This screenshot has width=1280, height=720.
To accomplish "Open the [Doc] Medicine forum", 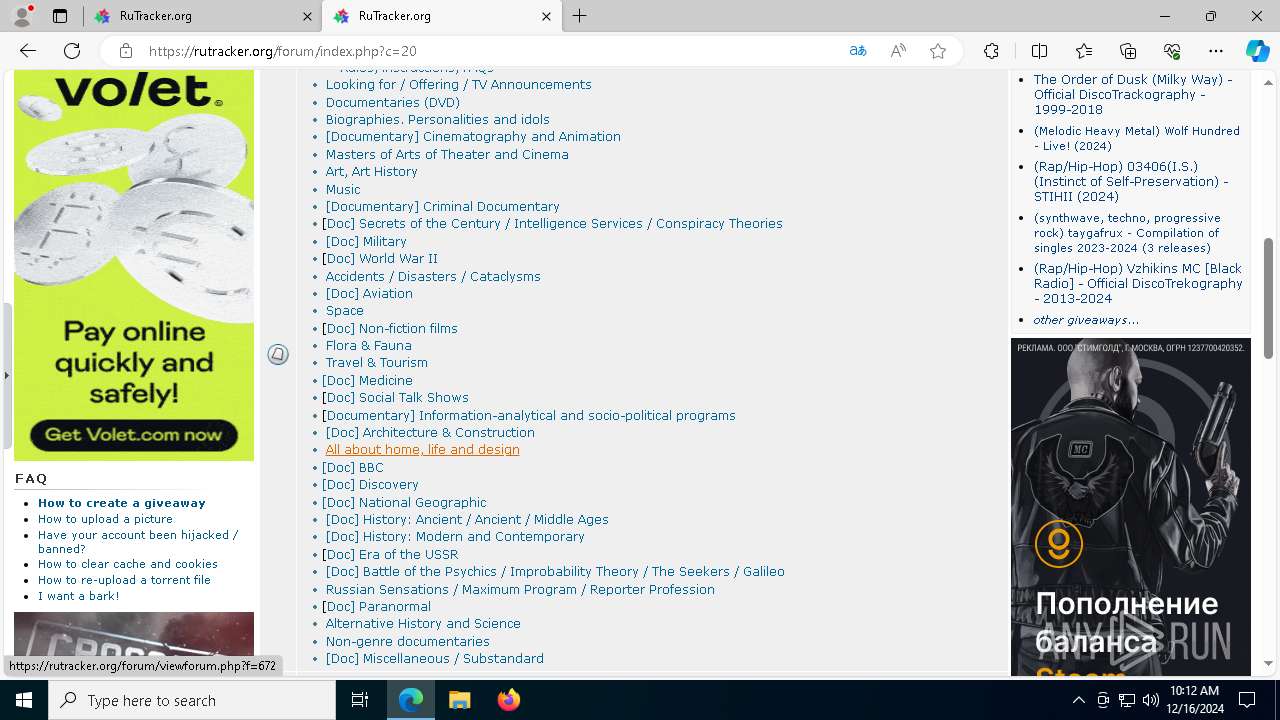I will [x=367, y=380].
